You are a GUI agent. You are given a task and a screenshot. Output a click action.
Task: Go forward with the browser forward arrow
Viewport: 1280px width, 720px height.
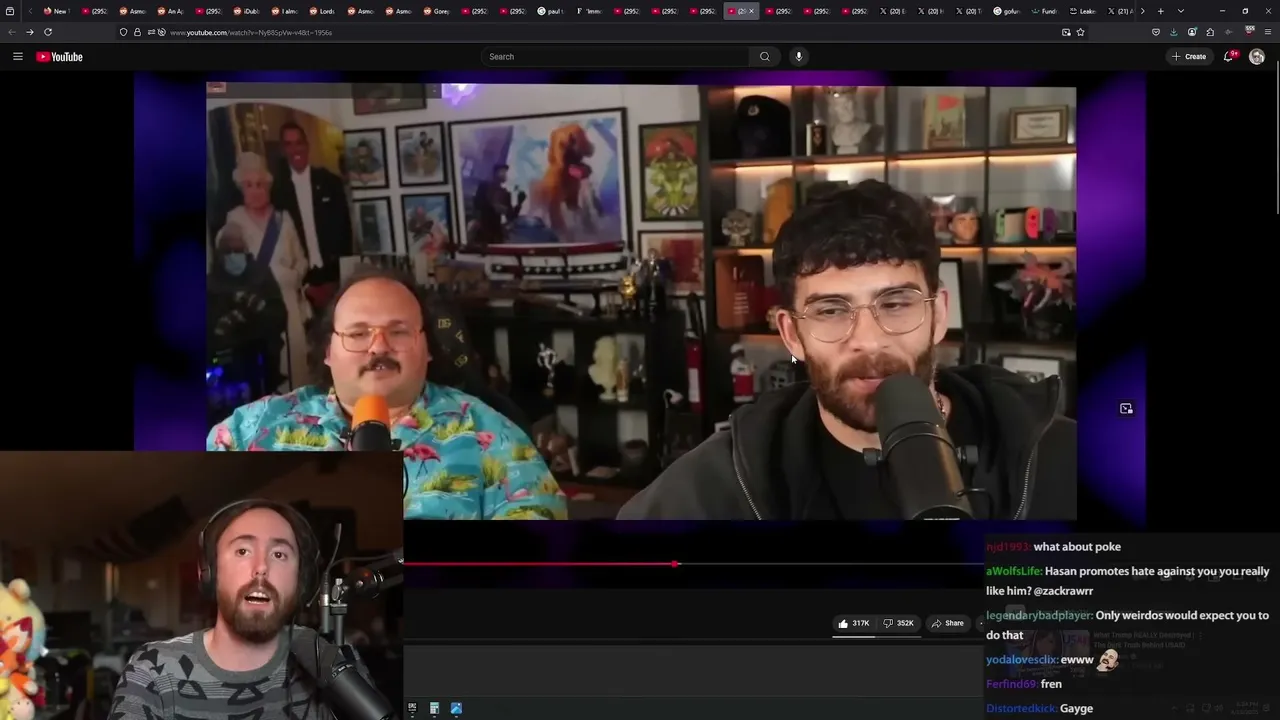[x=29, y=32]
